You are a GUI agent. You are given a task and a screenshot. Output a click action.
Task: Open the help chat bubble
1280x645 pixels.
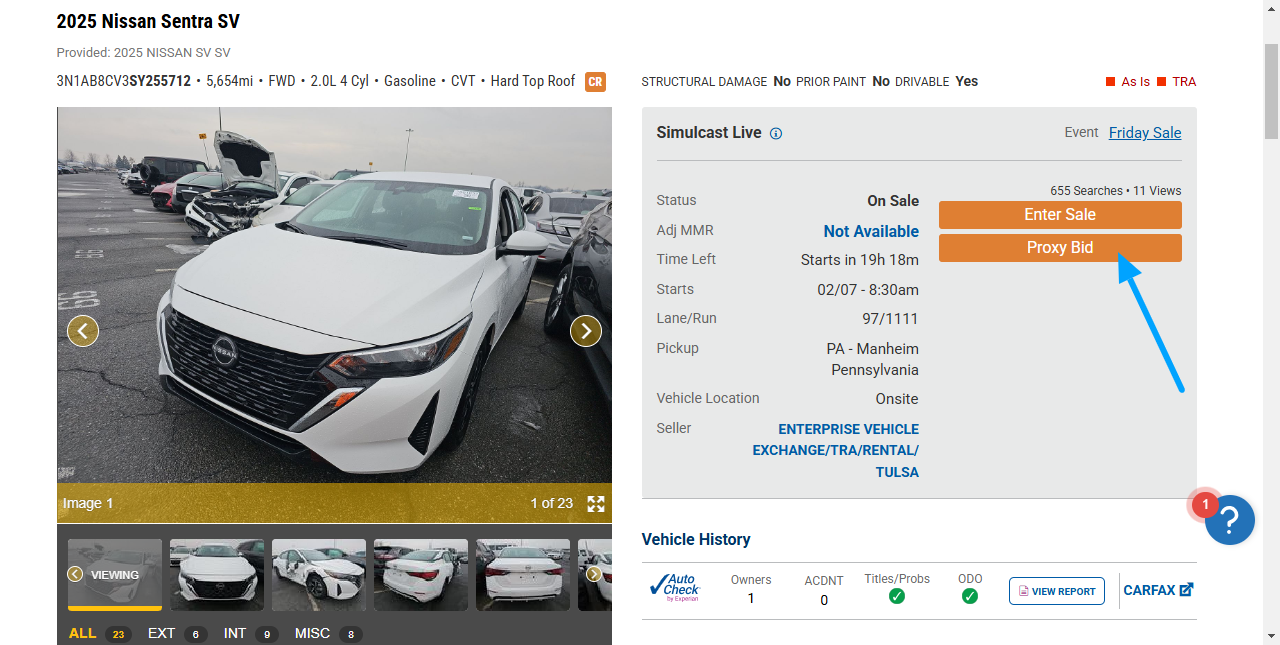point(1229,520)
